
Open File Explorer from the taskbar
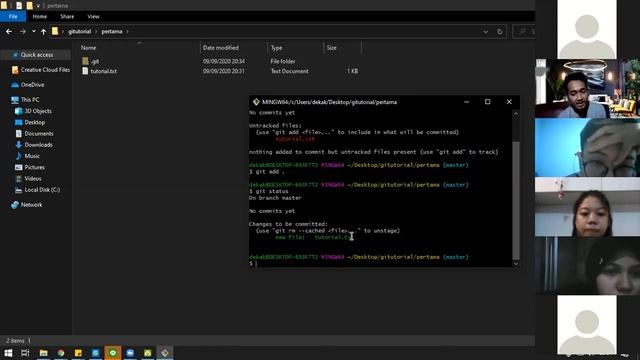[43, 353]
